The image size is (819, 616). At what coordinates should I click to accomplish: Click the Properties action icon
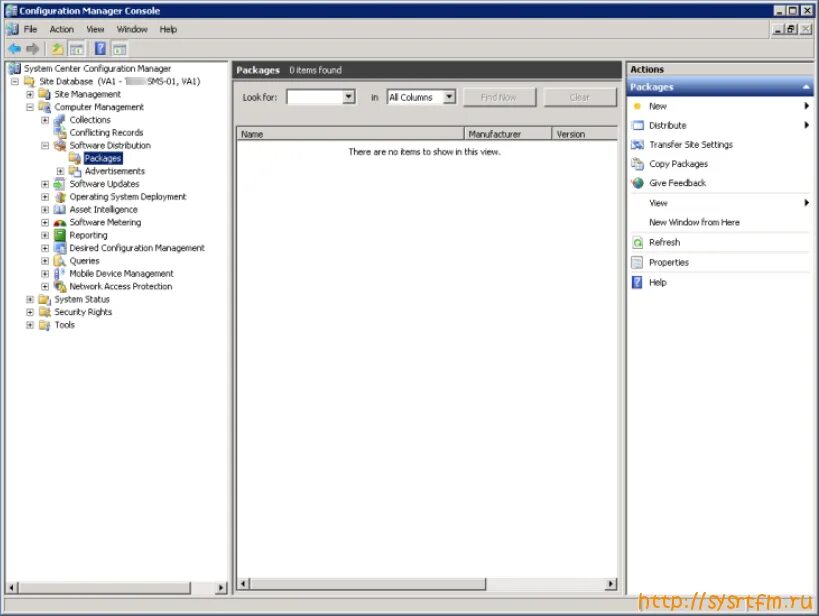637,262
